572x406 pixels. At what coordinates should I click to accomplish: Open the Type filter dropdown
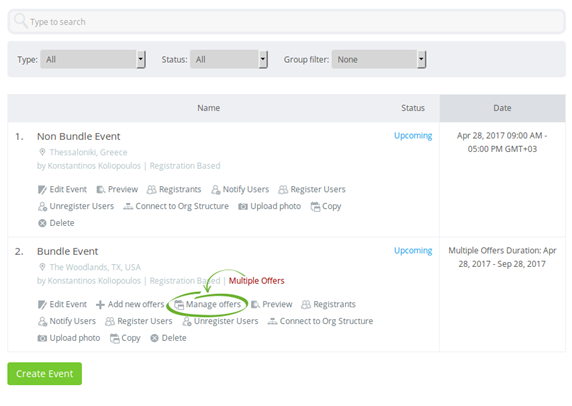pyautogui.click(x=93, y=59)
